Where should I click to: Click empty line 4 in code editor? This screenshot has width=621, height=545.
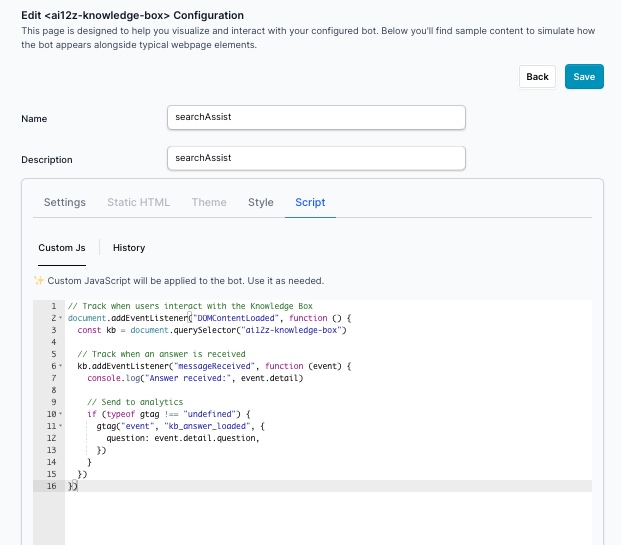coord(328,342)
